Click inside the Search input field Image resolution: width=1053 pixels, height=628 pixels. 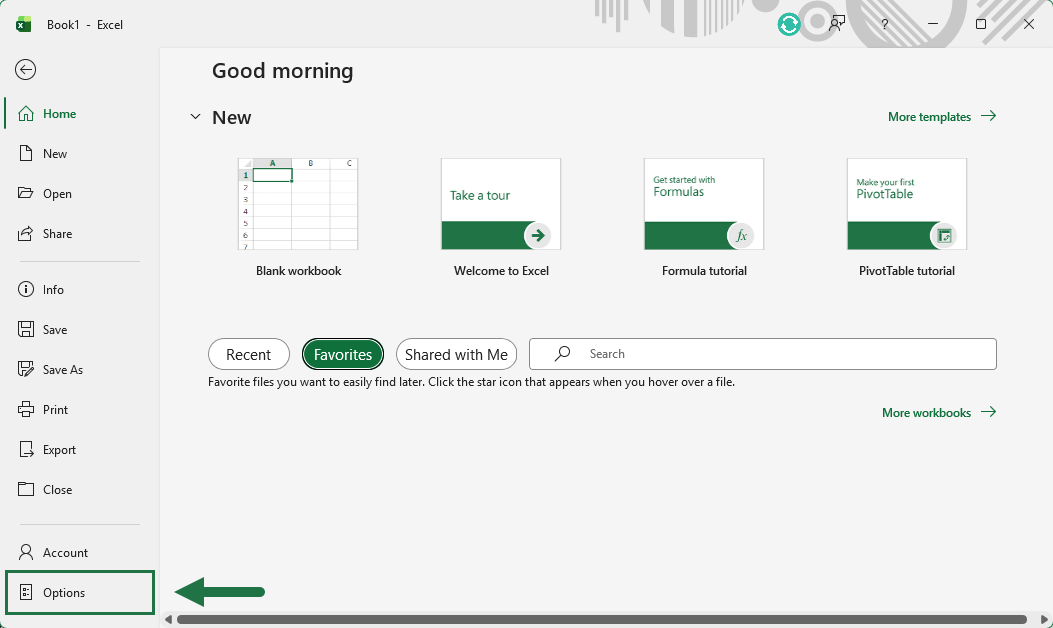click(x=763, y=354)
